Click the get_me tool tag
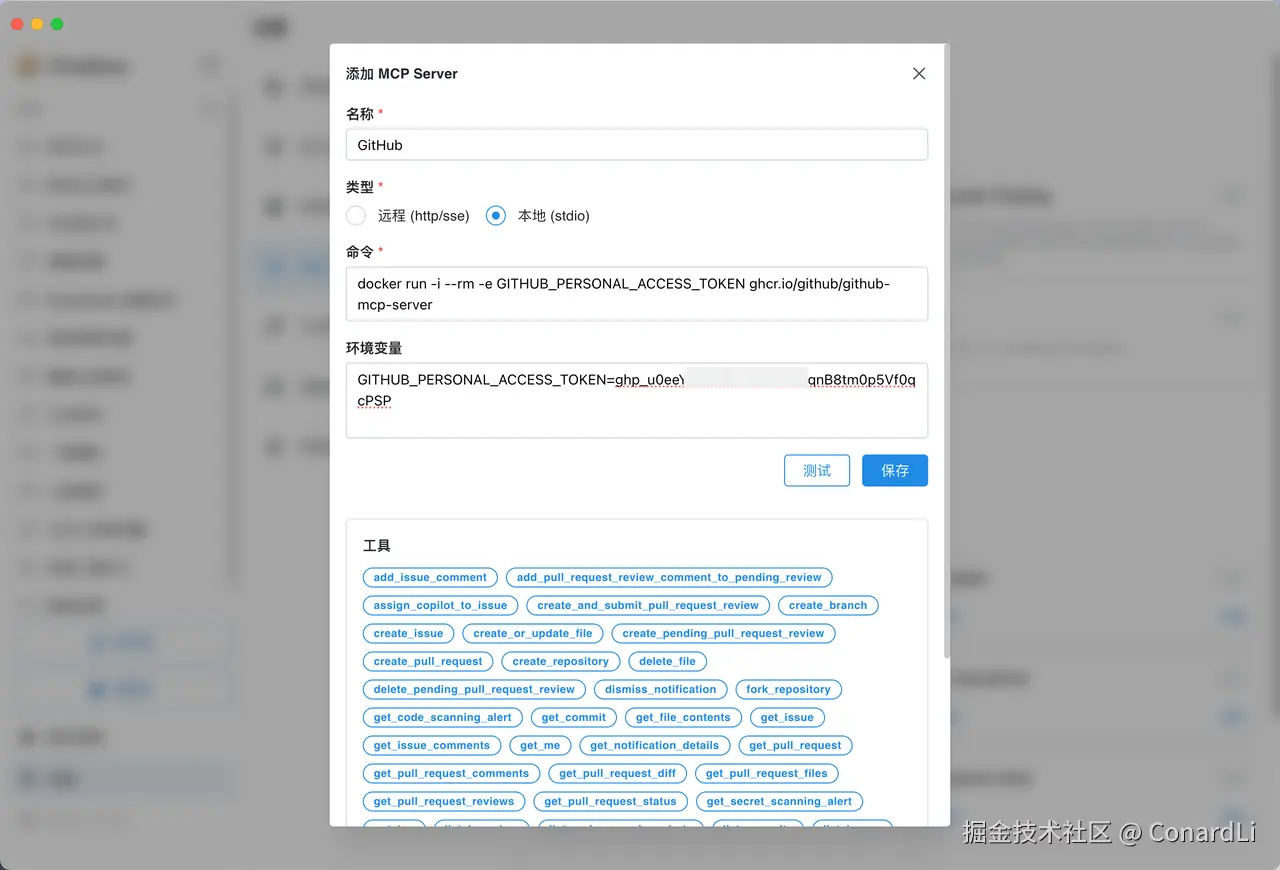Screen dimensions: 1280x870 tap(540, 745)
